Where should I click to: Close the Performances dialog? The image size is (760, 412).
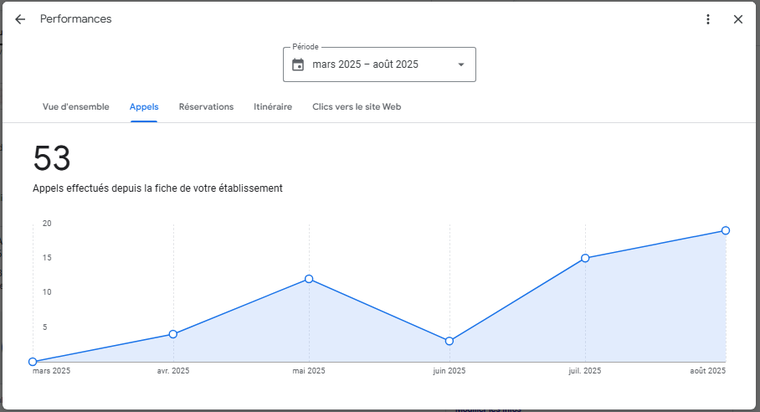click(x=738, y=19)
